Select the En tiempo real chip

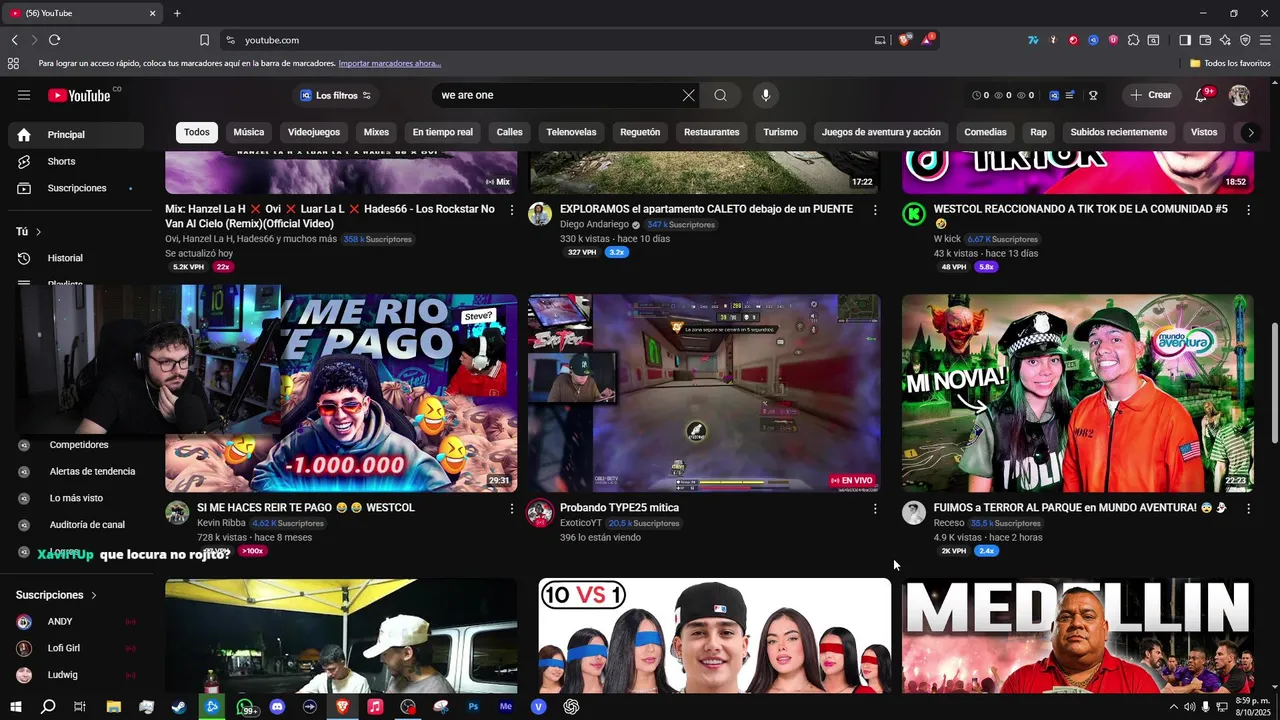(443, 132)
